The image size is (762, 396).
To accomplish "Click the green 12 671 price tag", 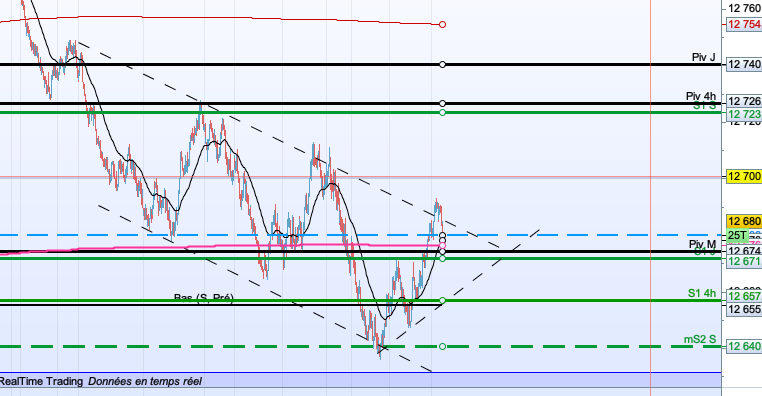I will 744,261.
